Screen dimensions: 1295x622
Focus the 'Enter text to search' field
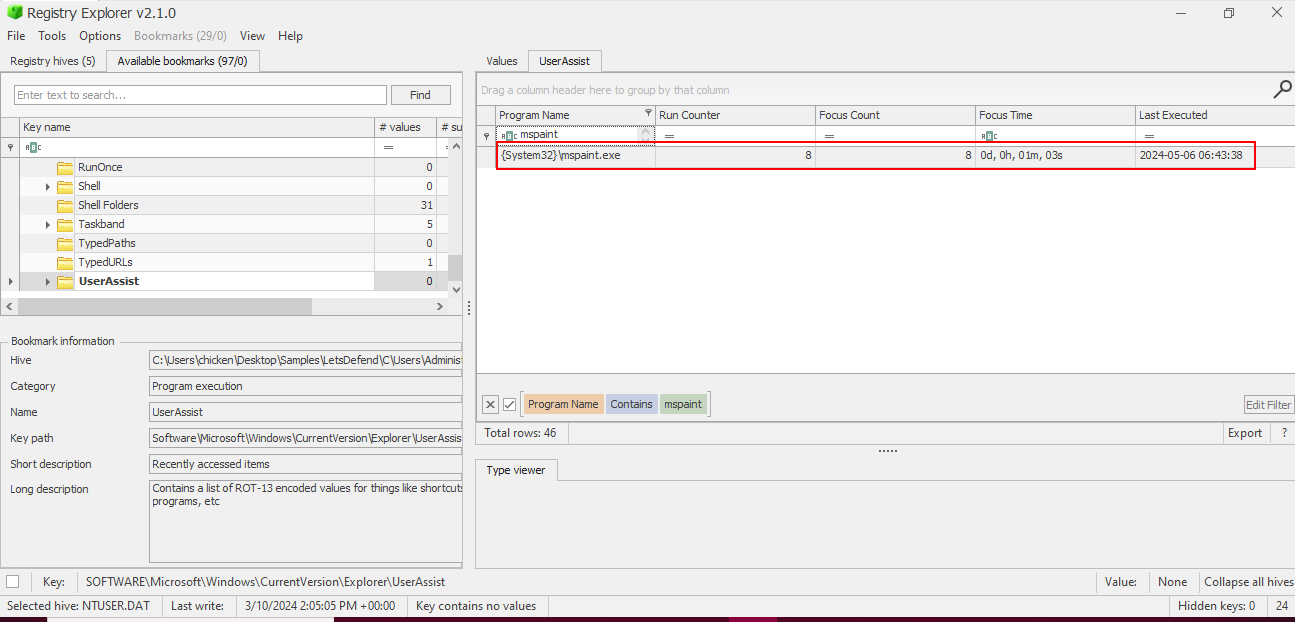(x=200, y=95)
